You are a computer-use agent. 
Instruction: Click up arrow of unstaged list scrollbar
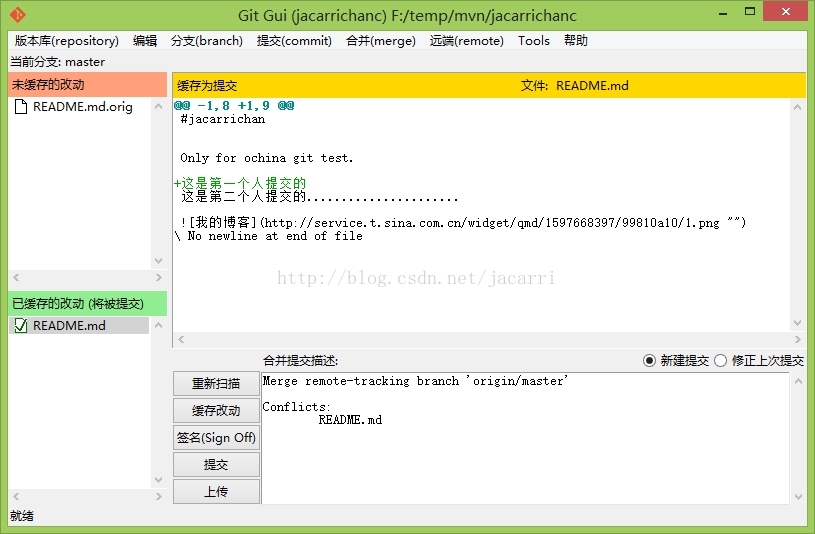tap(159, 106)
